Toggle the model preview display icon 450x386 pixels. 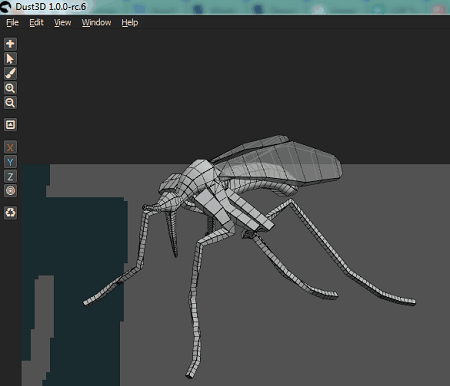coord(10,125)
